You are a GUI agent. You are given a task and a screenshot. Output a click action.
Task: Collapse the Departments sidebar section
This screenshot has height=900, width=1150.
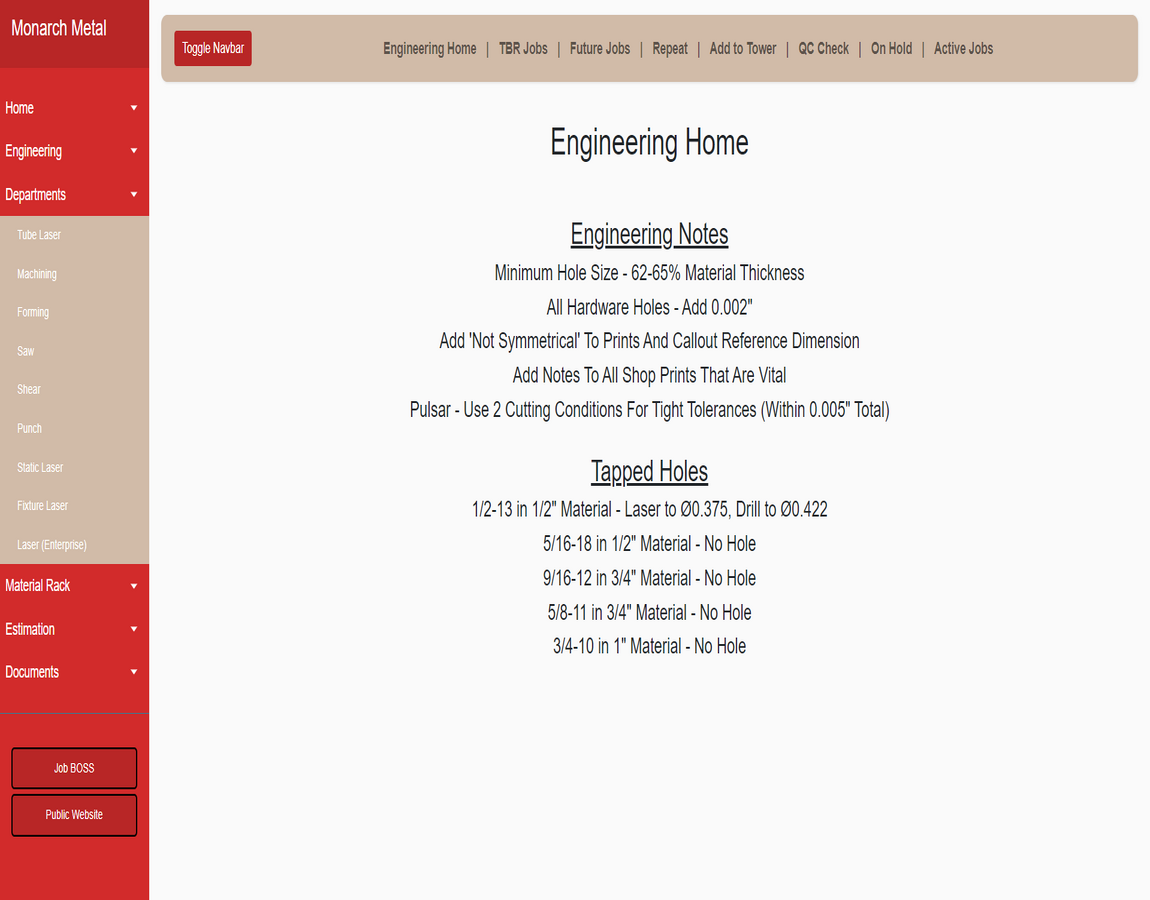coord(73,195)
